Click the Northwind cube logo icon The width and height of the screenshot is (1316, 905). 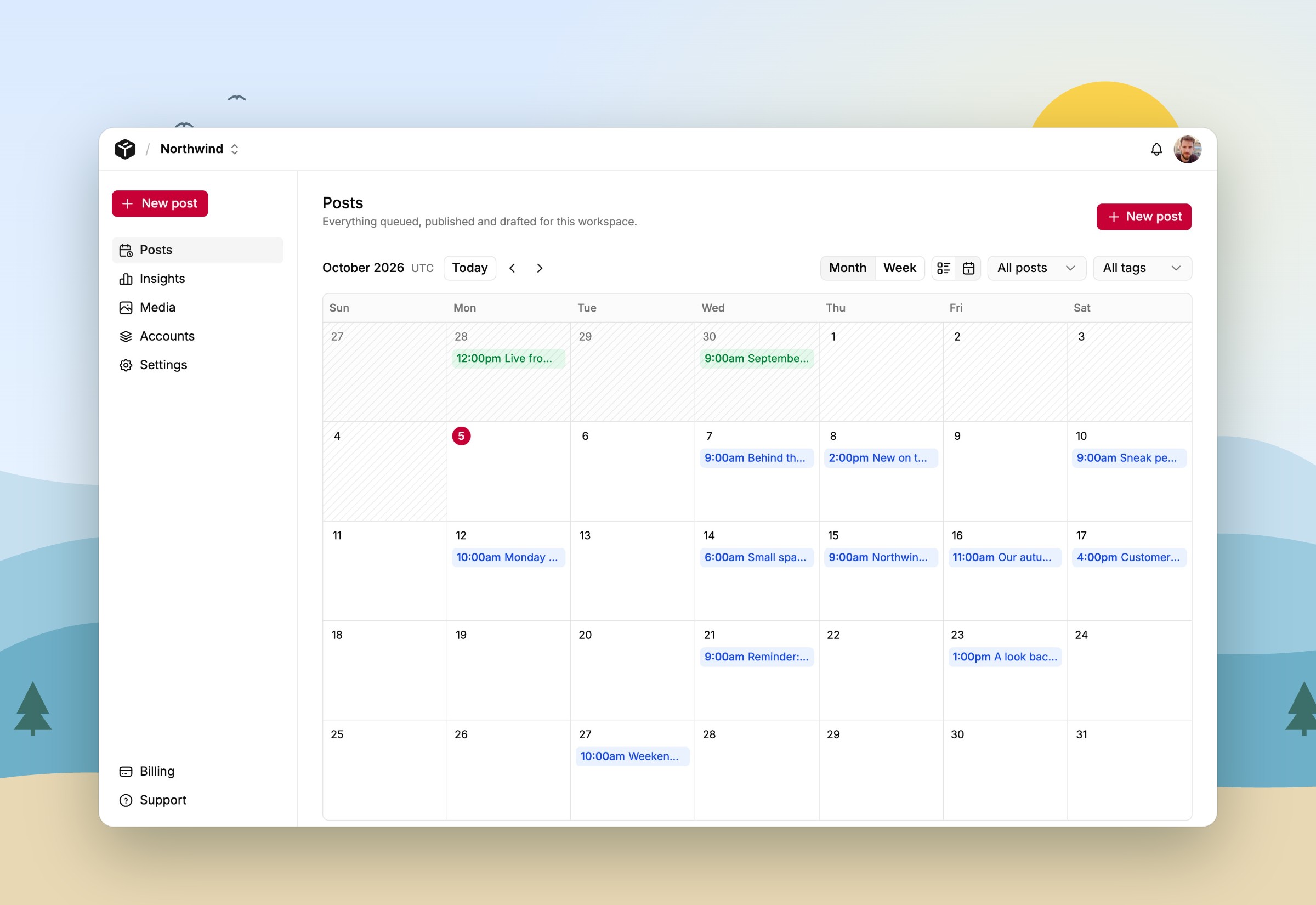pyautogui.click(x=124, y=149)
